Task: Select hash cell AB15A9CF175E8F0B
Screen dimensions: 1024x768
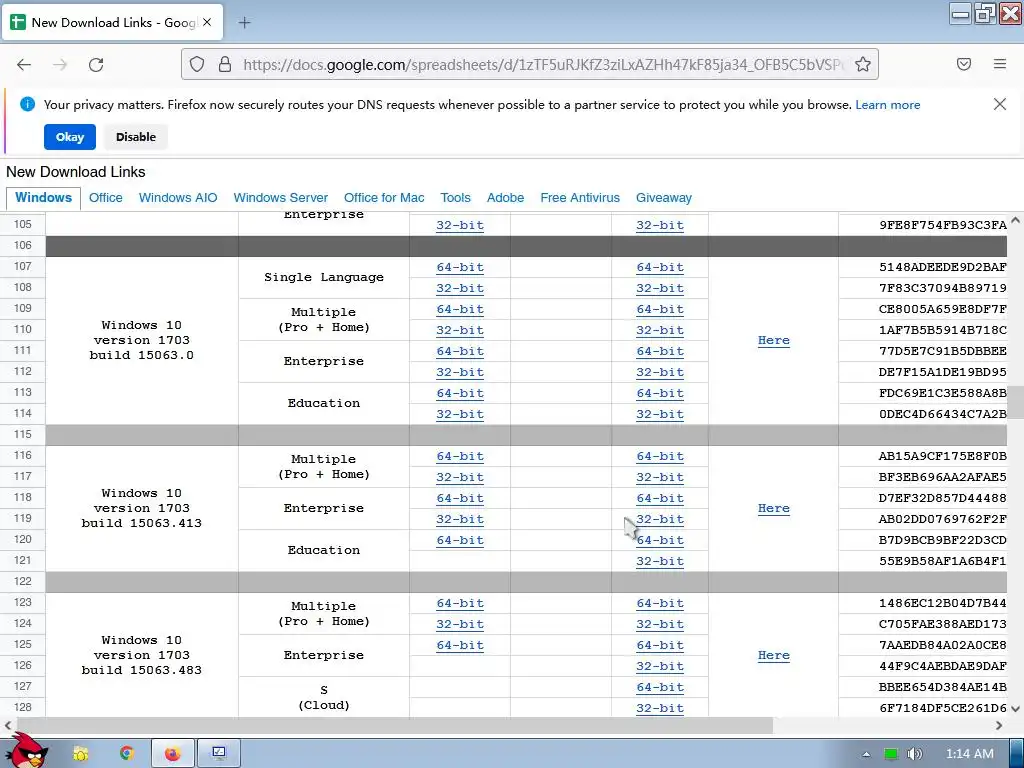Action: (923, 456)
